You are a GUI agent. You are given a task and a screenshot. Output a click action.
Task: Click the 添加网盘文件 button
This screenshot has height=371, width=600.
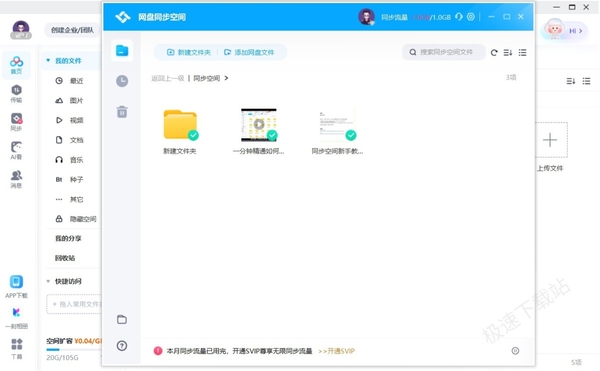[249, 52]
